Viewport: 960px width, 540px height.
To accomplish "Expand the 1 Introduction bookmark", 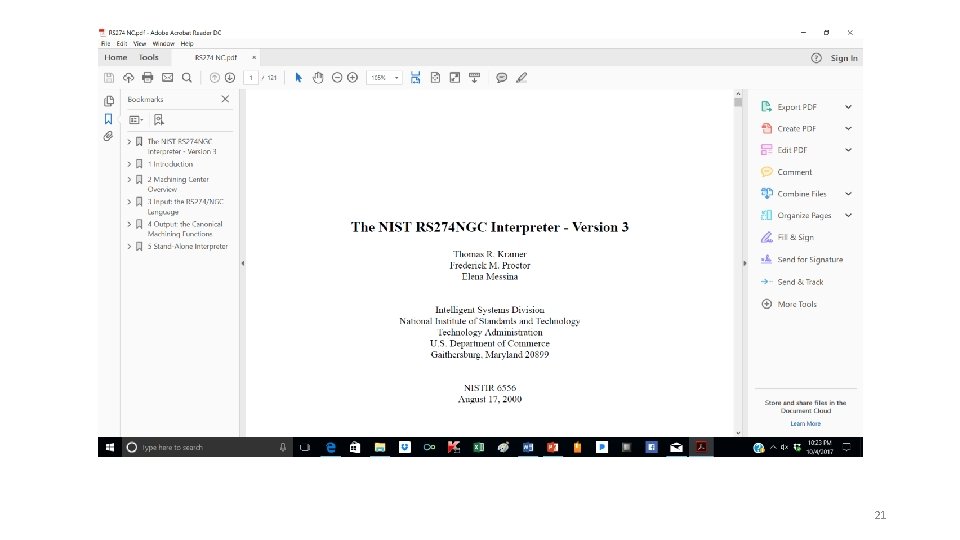I will click(129, 164).
